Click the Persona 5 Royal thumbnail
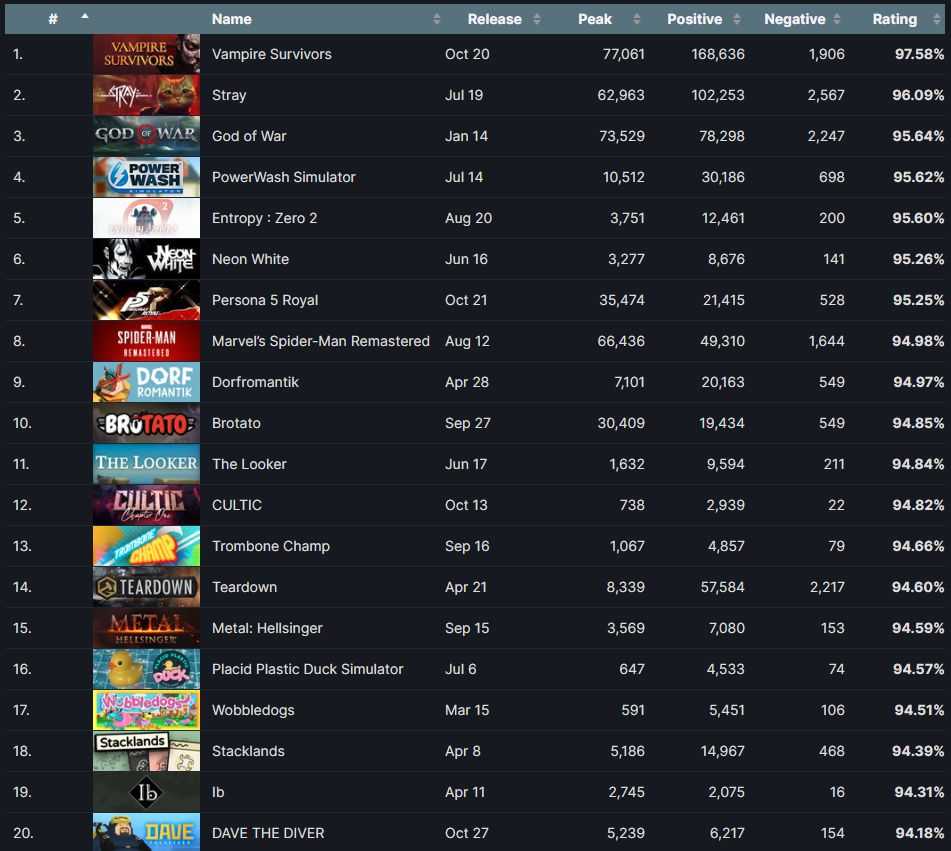The height and width of the screenshot is (851, 951). coord(146,300)
